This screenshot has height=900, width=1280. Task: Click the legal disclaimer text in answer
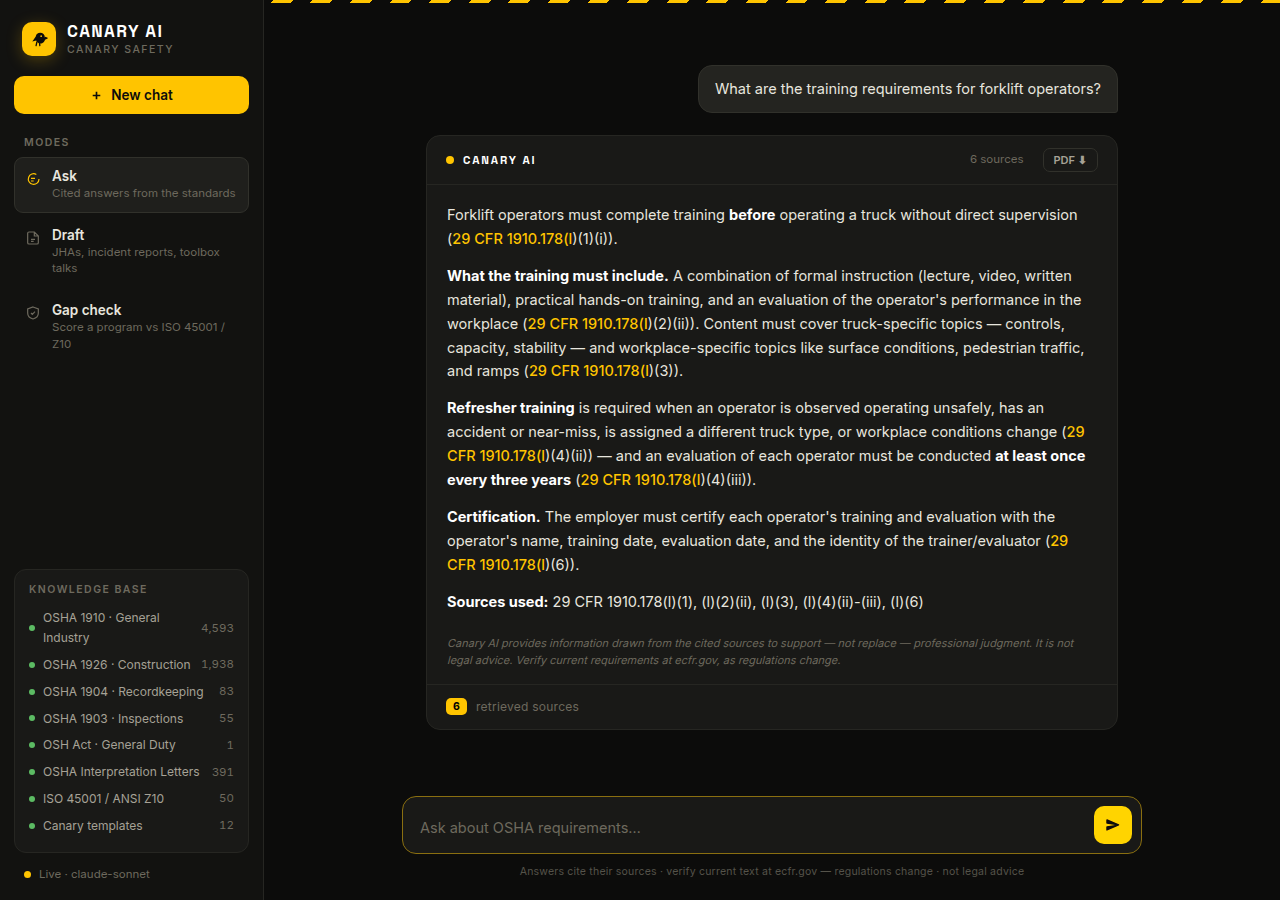click(x=761, y=652)
